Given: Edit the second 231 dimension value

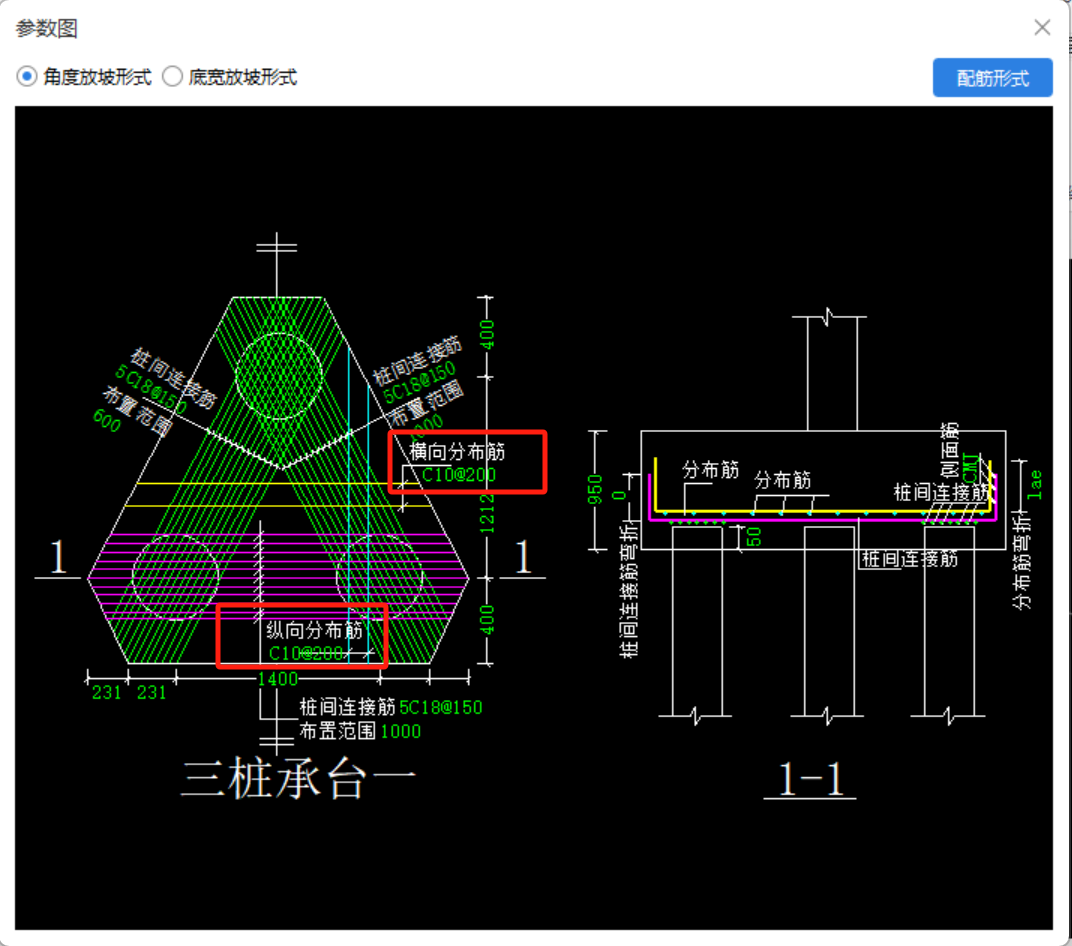Looking at the screenshot, I should pos(152,693).
